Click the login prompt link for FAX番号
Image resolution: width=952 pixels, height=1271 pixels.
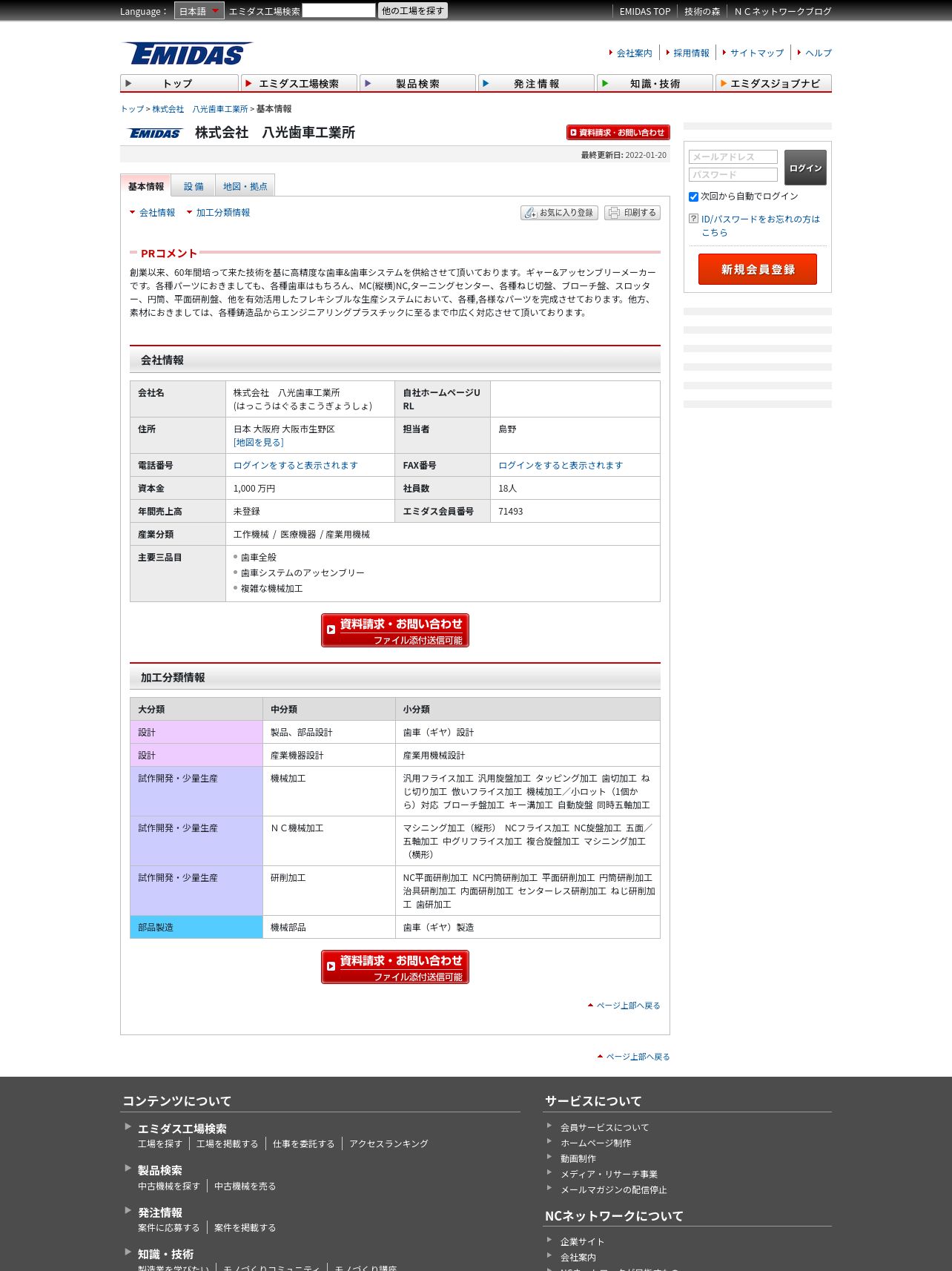click(561, 465)
